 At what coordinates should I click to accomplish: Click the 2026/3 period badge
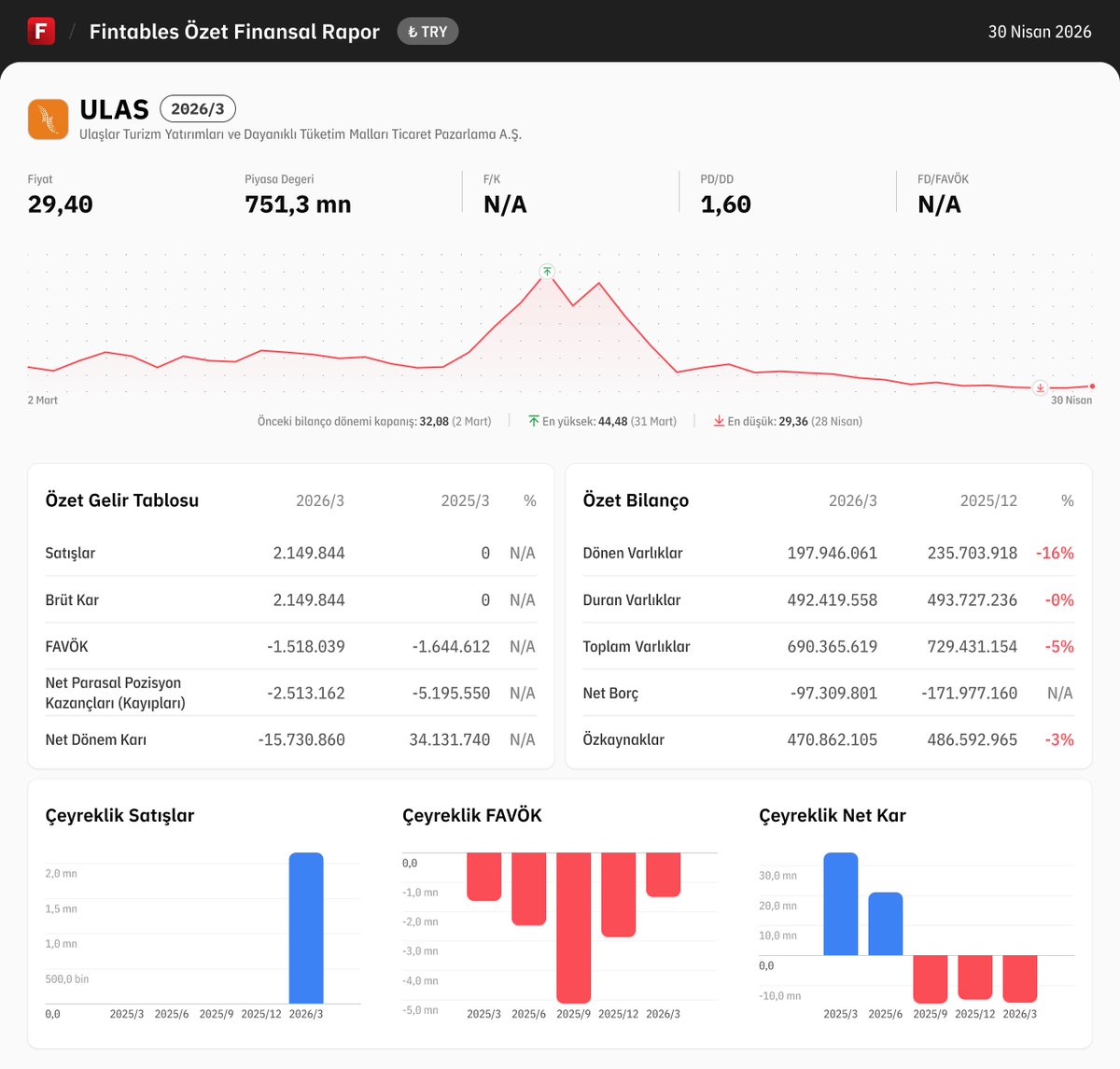pos(198,109)
